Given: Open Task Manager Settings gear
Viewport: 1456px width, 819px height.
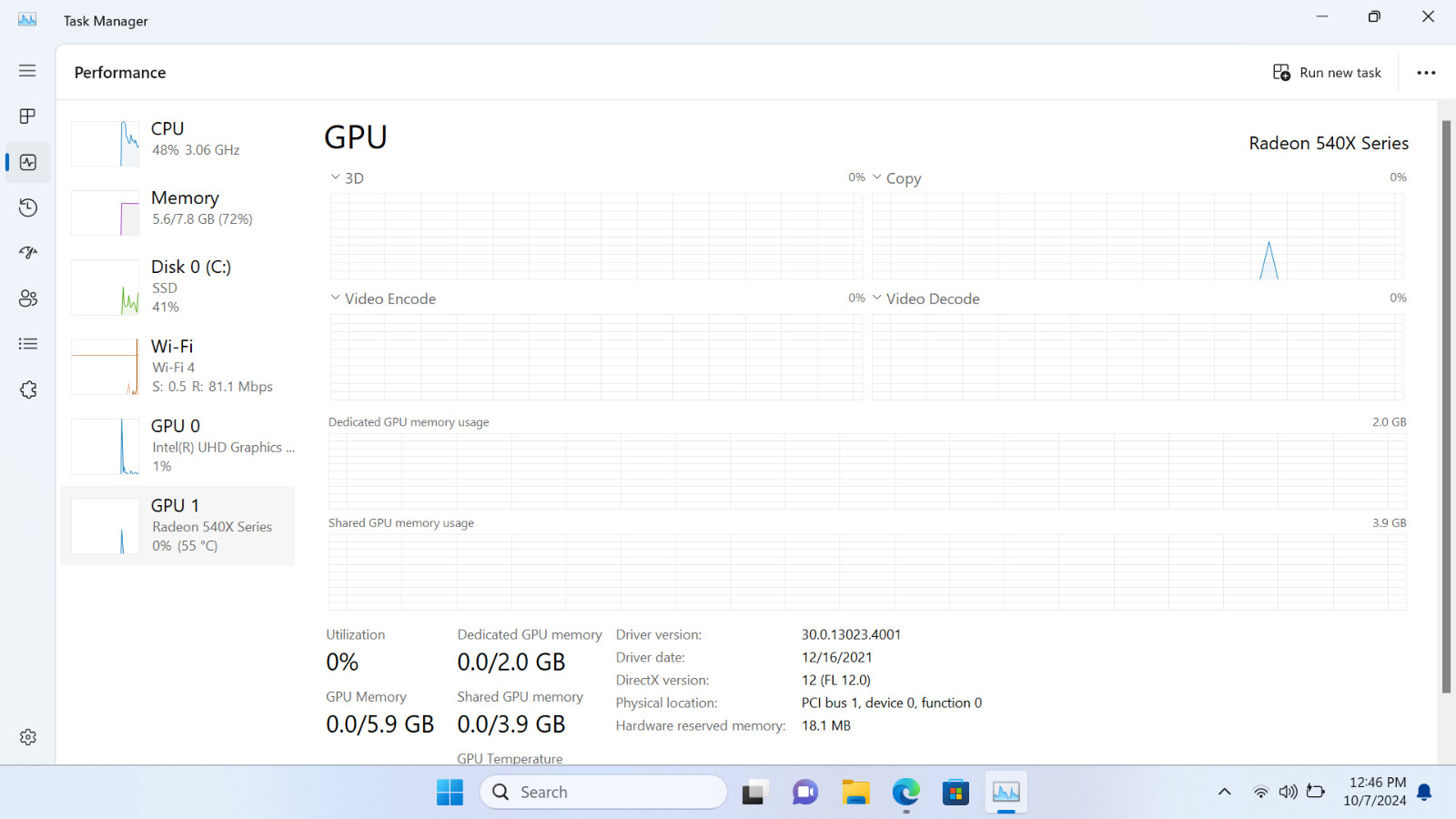Looking at the screenshot, I should 28,737.
